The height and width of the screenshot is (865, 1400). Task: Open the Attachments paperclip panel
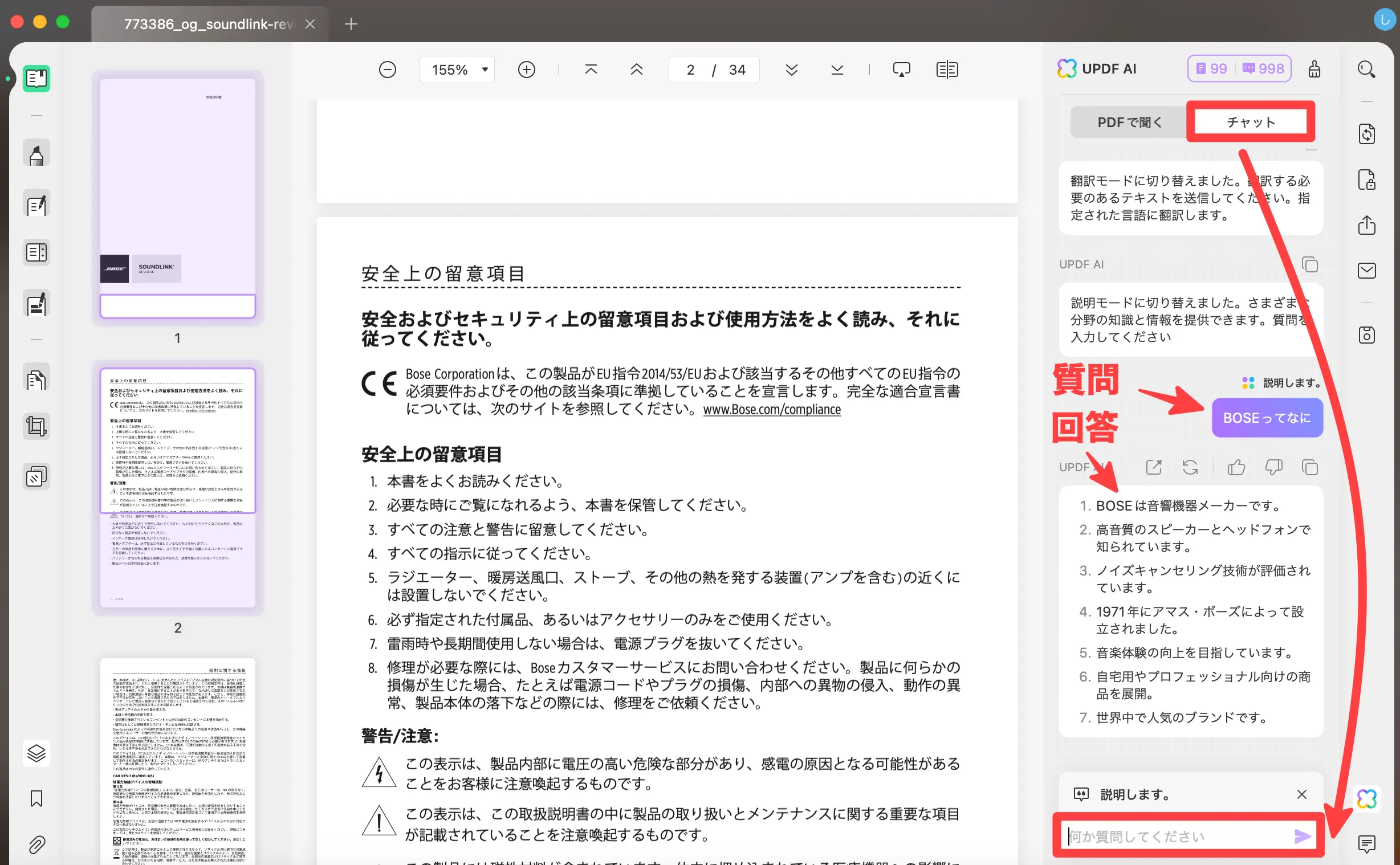[x=36, y=844]
